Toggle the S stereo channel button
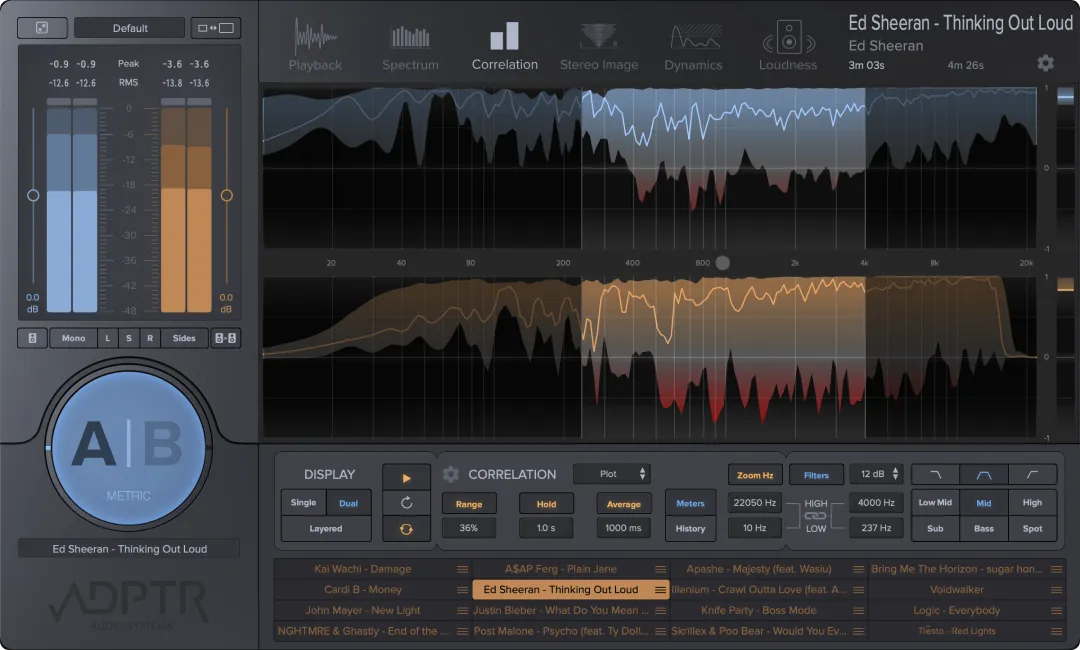The height and width of the screenshot is (650, 1080). coord(129,338)
